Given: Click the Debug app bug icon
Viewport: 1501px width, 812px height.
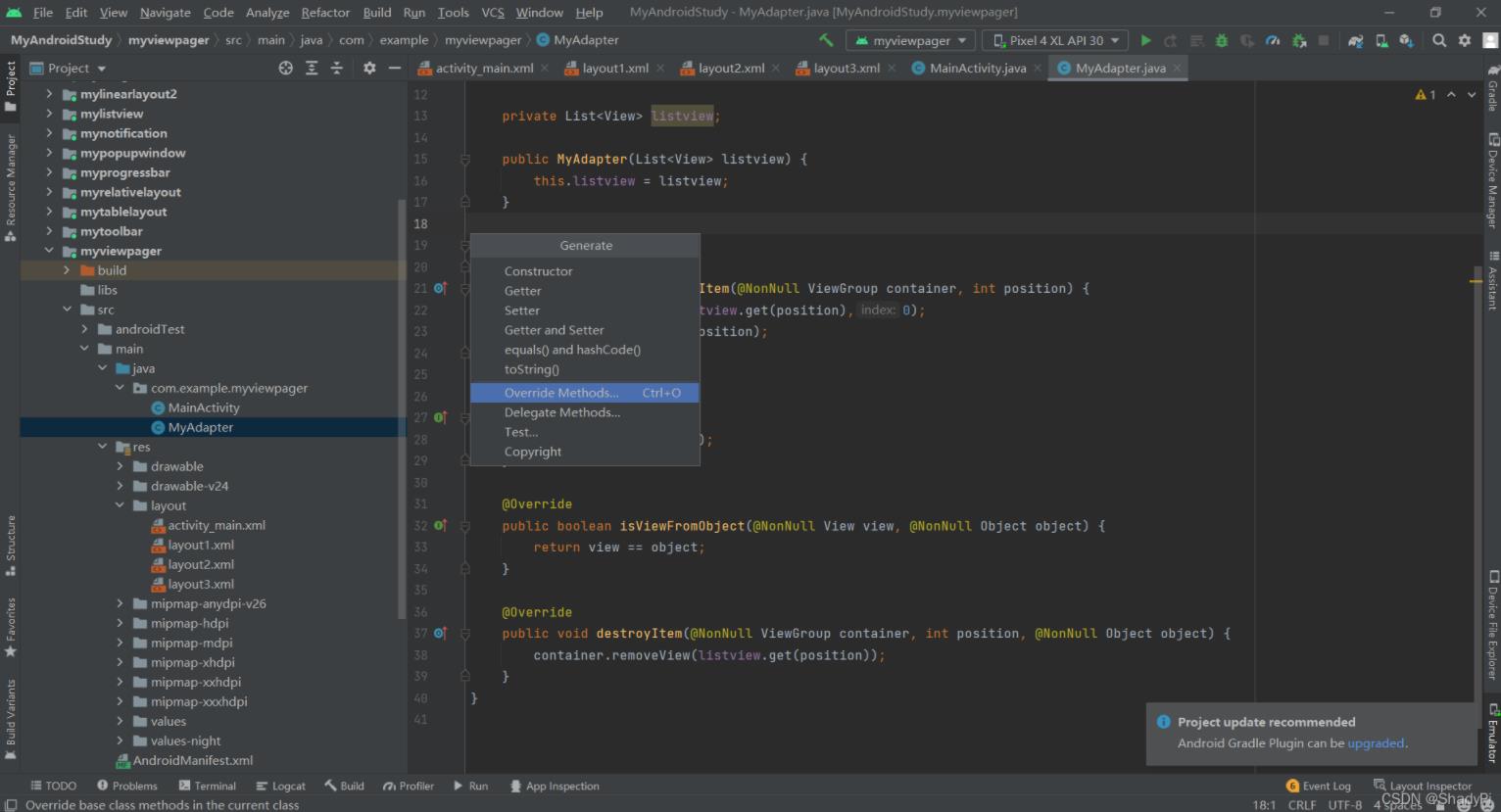Looking at the screenshot, I should click(x=1221, y=40).
